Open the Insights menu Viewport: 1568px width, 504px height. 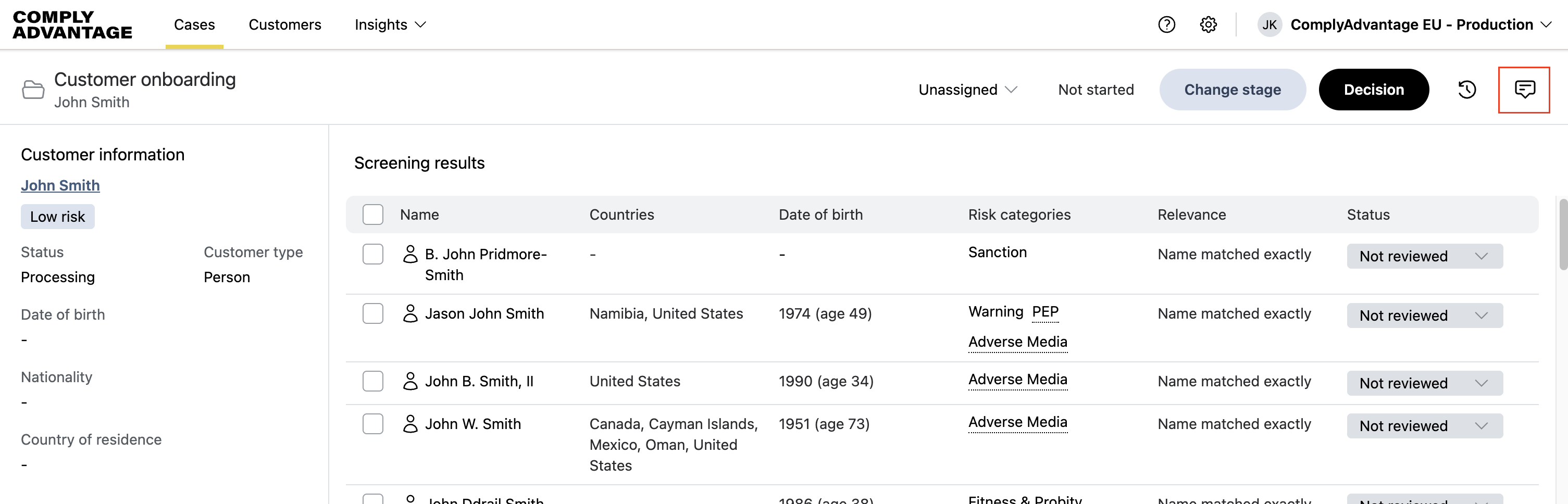390,24
